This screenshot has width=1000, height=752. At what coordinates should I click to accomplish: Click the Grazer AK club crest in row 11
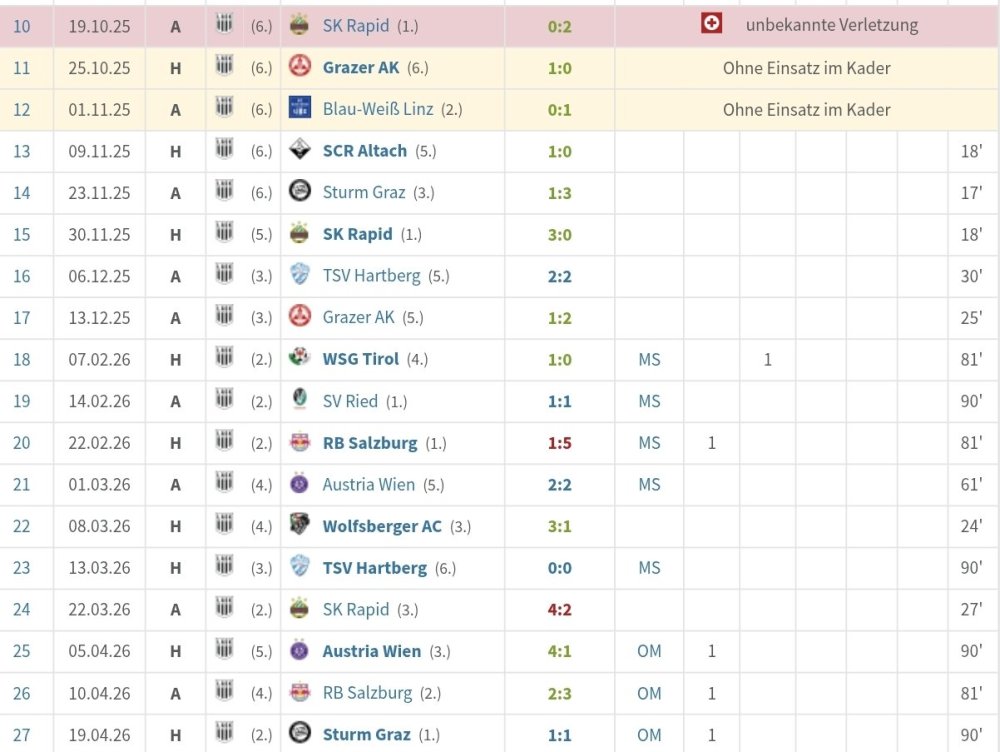[299, 68]
